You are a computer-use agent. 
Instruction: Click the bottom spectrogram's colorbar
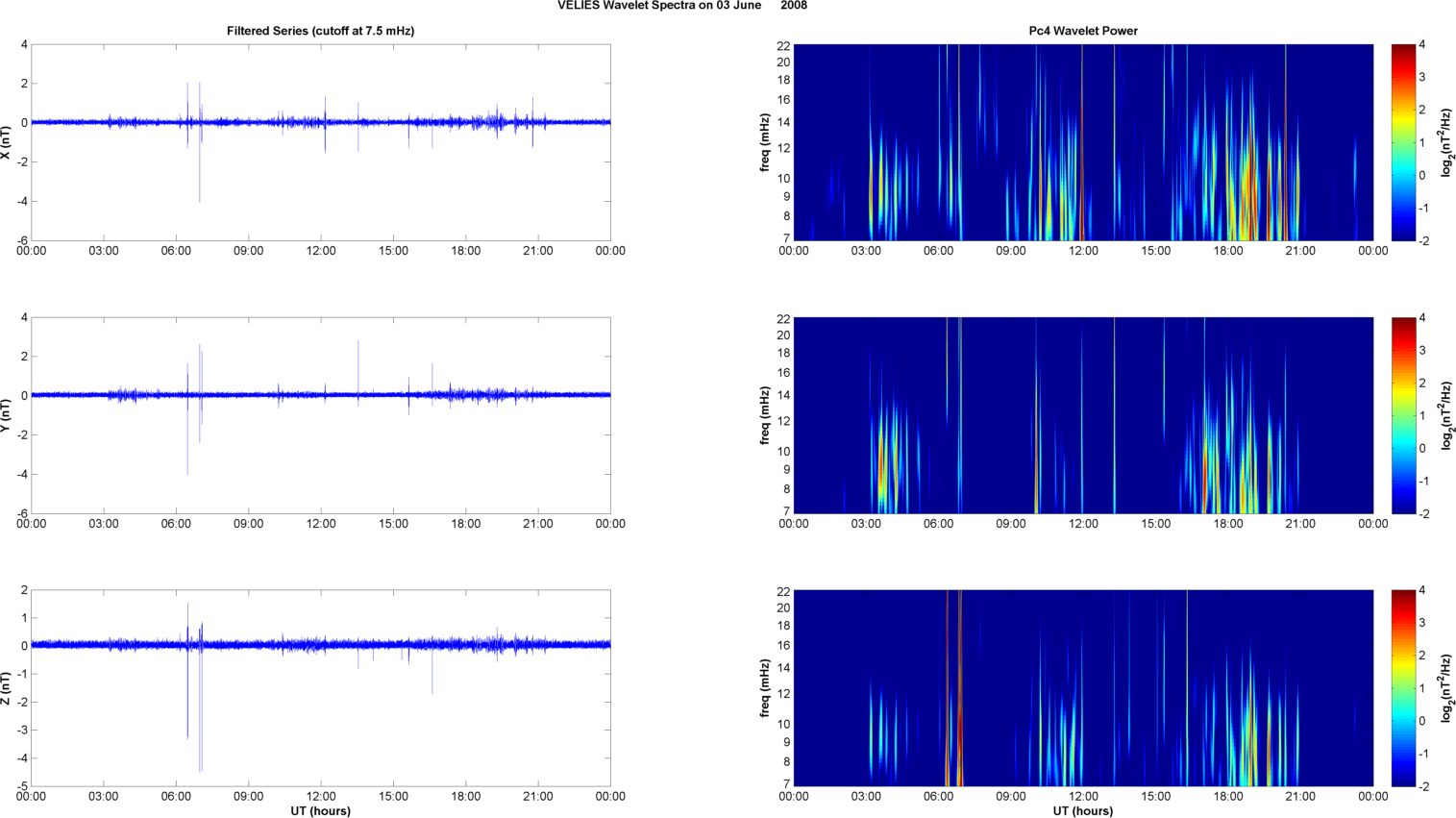[x=1403, y=688]
